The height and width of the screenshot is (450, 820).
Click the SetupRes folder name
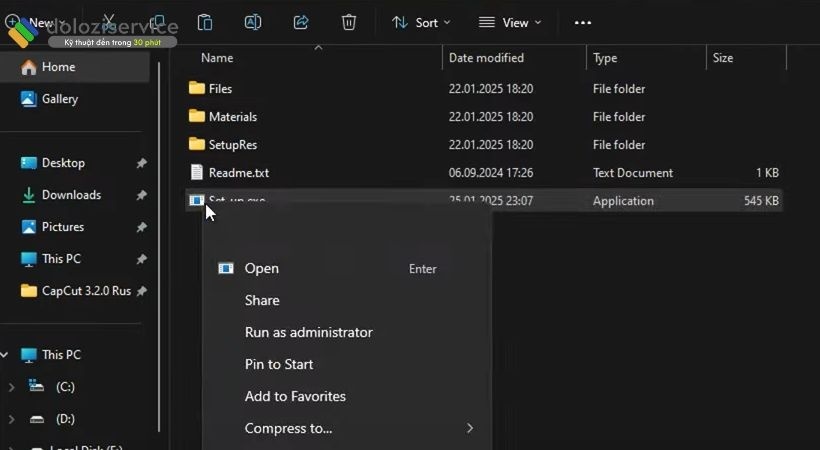[233, 145]
